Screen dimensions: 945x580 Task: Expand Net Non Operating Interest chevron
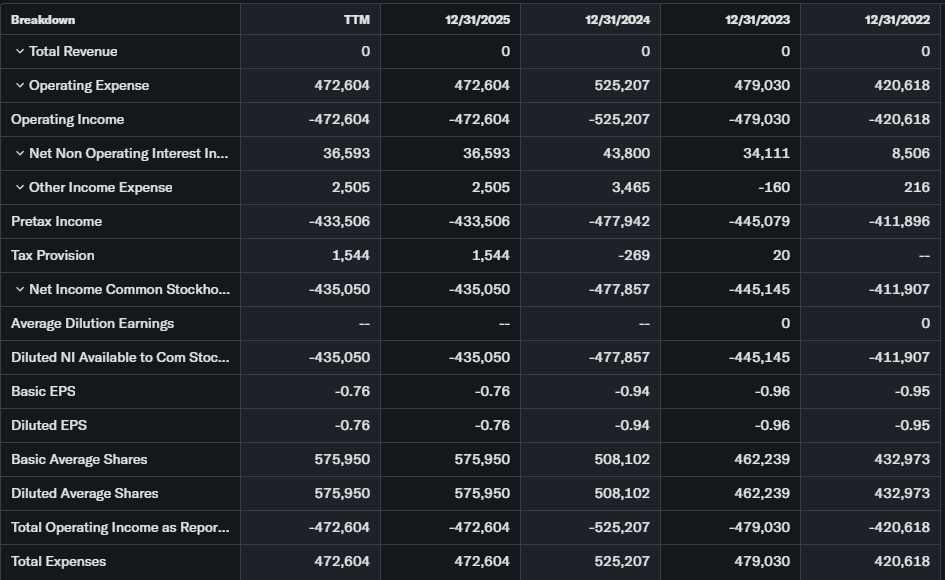20,154
